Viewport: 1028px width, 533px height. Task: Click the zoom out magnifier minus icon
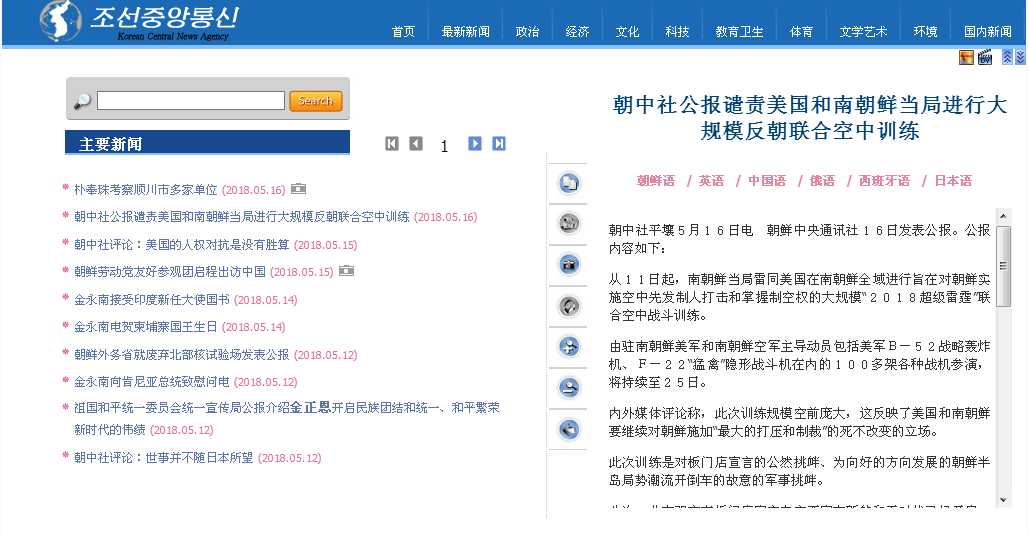coord(568,387)
